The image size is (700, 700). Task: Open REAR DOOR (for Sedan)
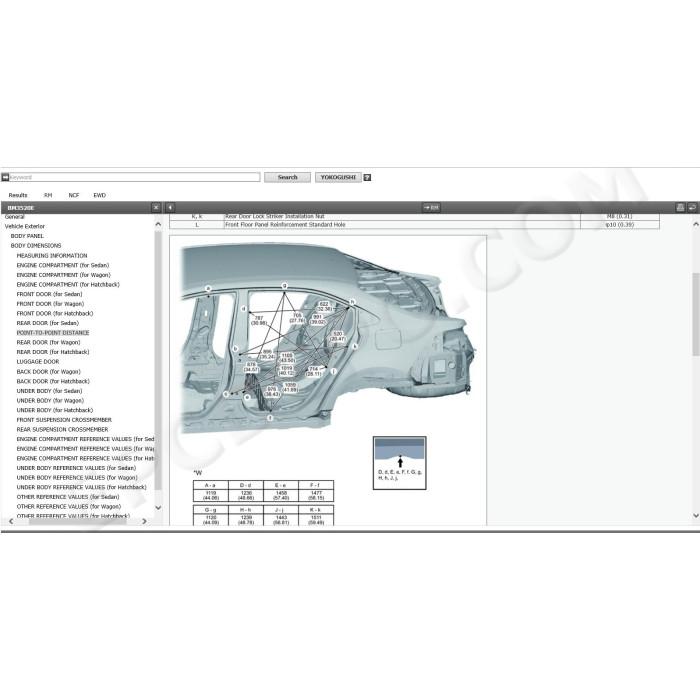[x=47, y=323]
